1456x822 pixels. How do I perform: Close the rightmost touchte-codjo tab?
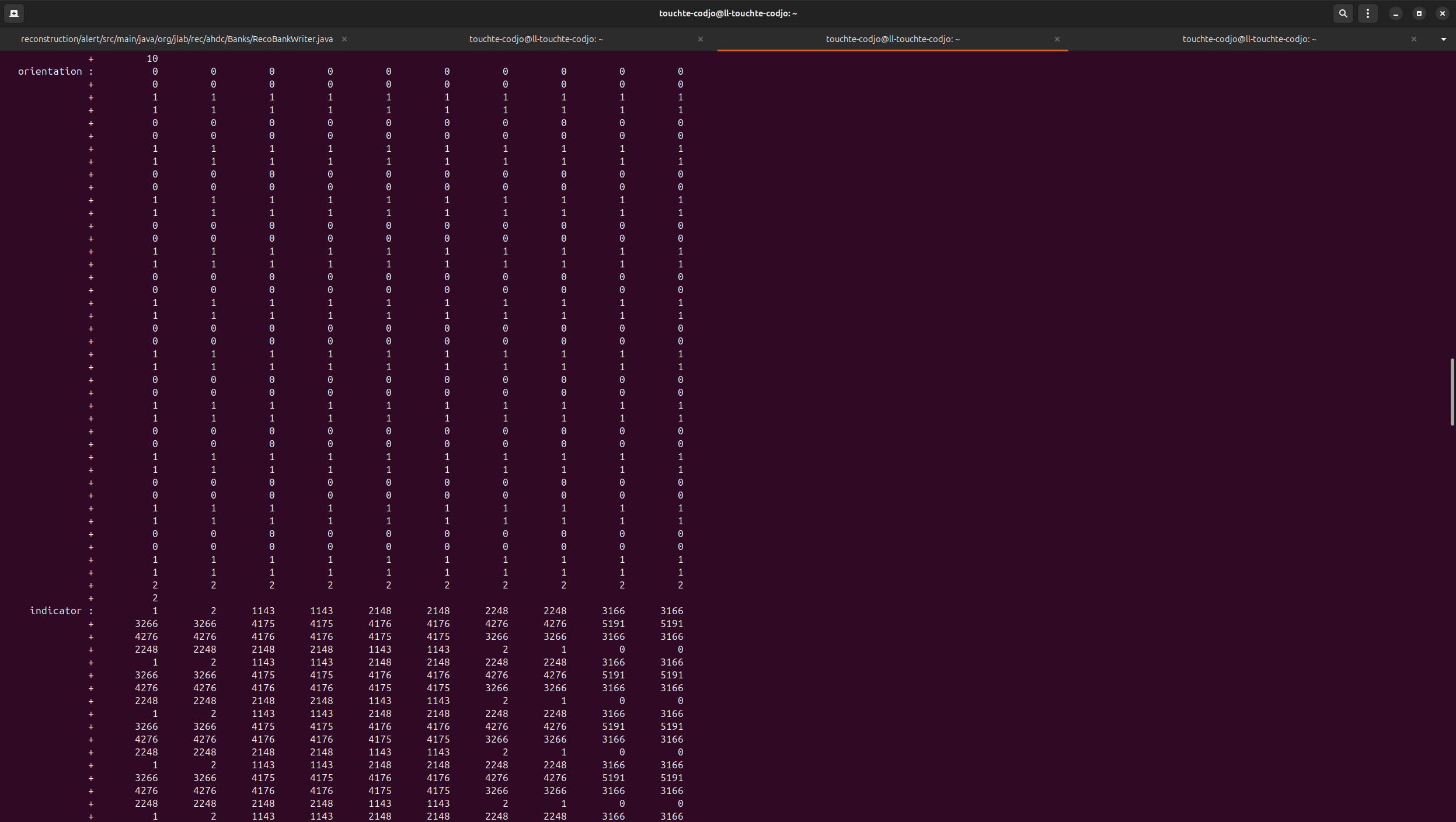pyautogui.click(x=1414, y=39)
